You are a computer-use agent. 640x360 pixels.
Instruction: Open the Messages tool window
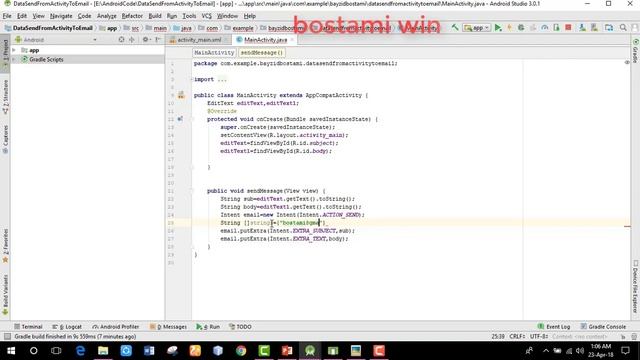(x=168, y=327)
